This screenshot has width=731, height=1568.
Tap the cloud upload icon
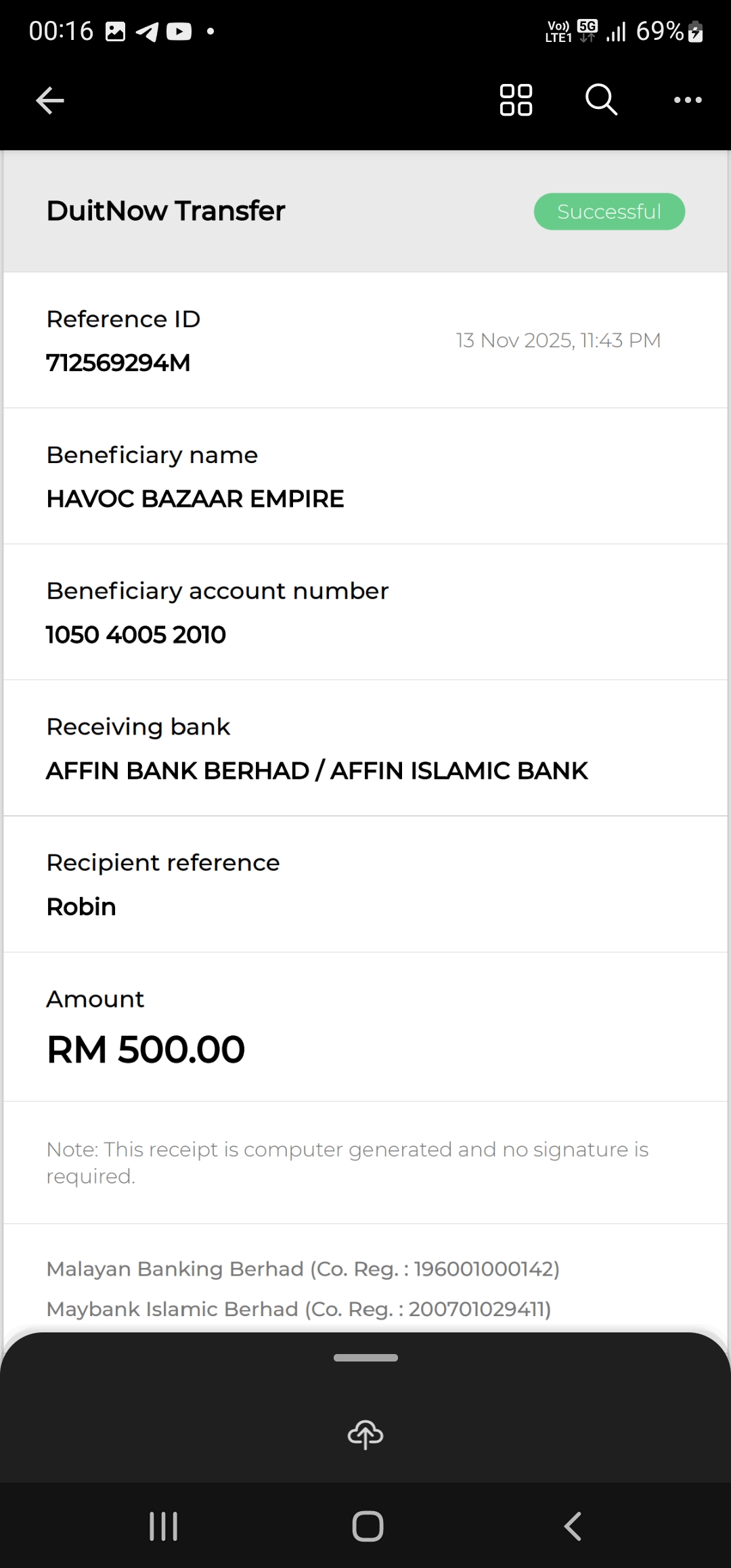click(365, 1434)
